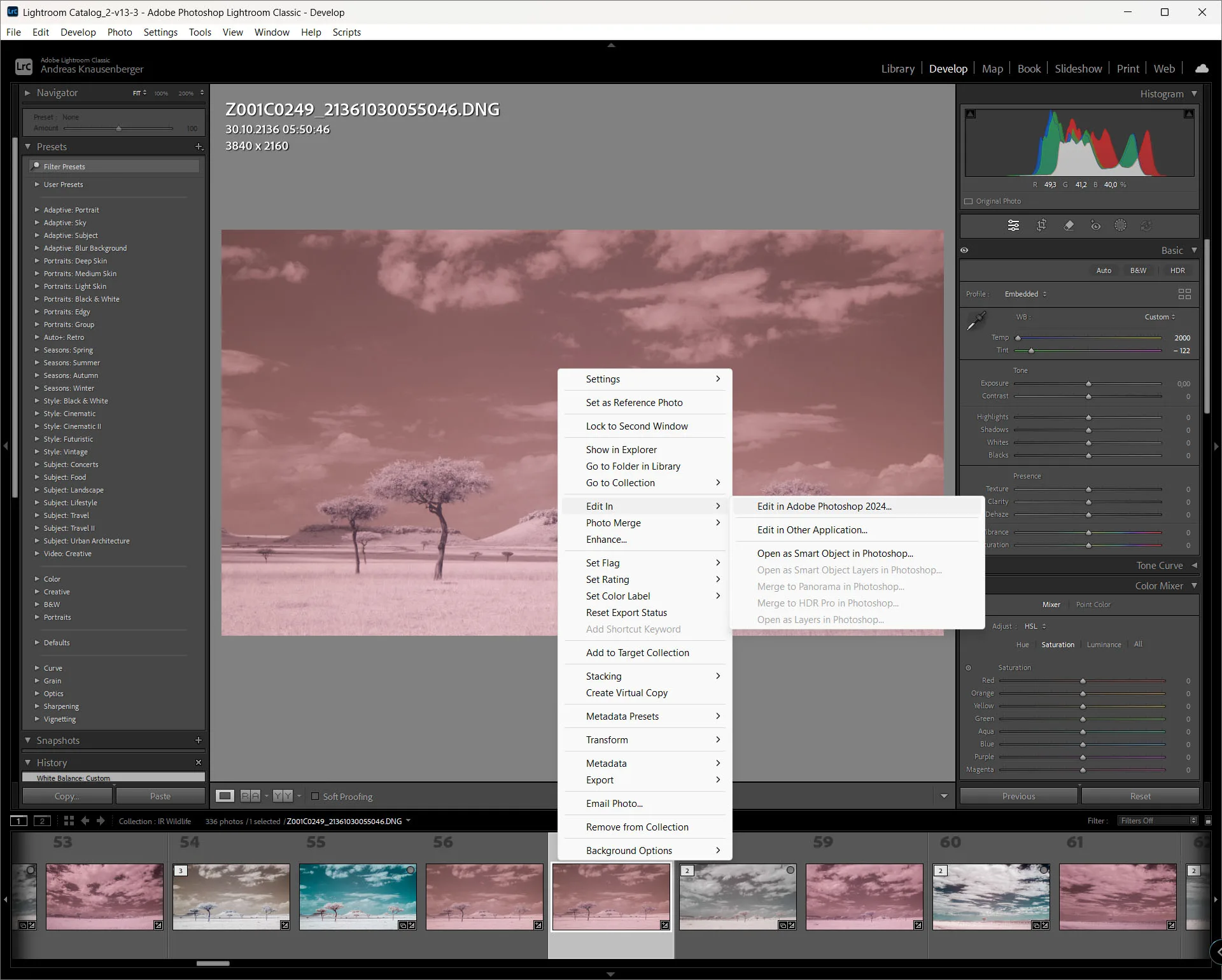Collapse the Color Mixer panel
This screenshot has width=1222, height=980.
1194,585
